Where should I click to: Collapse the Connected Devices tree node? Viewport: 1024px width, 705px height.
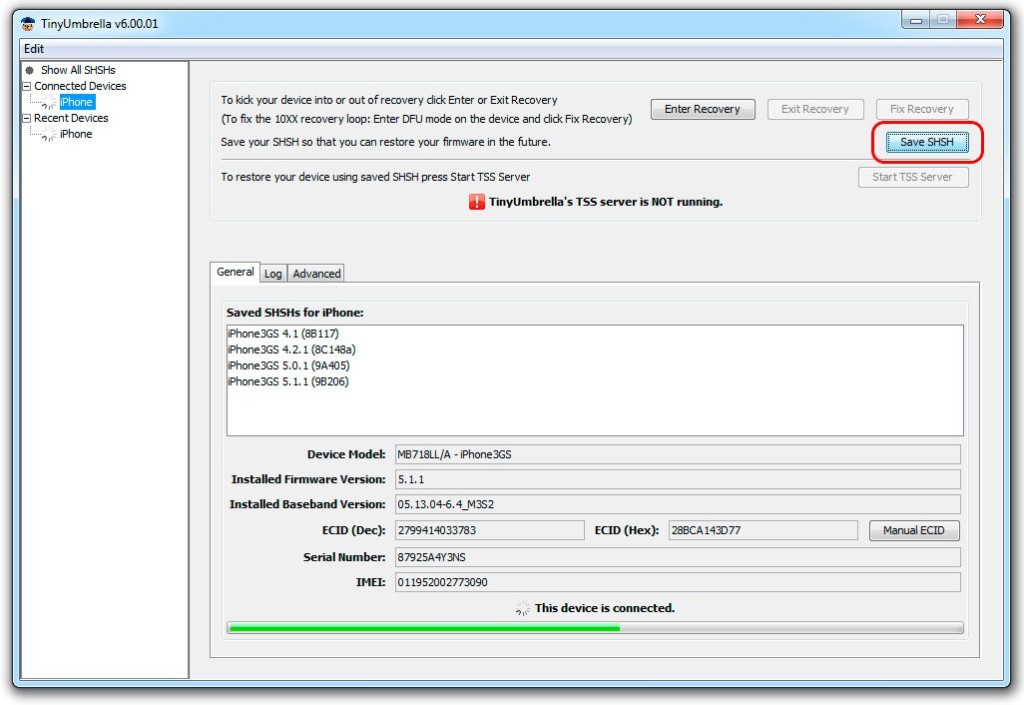26,86
